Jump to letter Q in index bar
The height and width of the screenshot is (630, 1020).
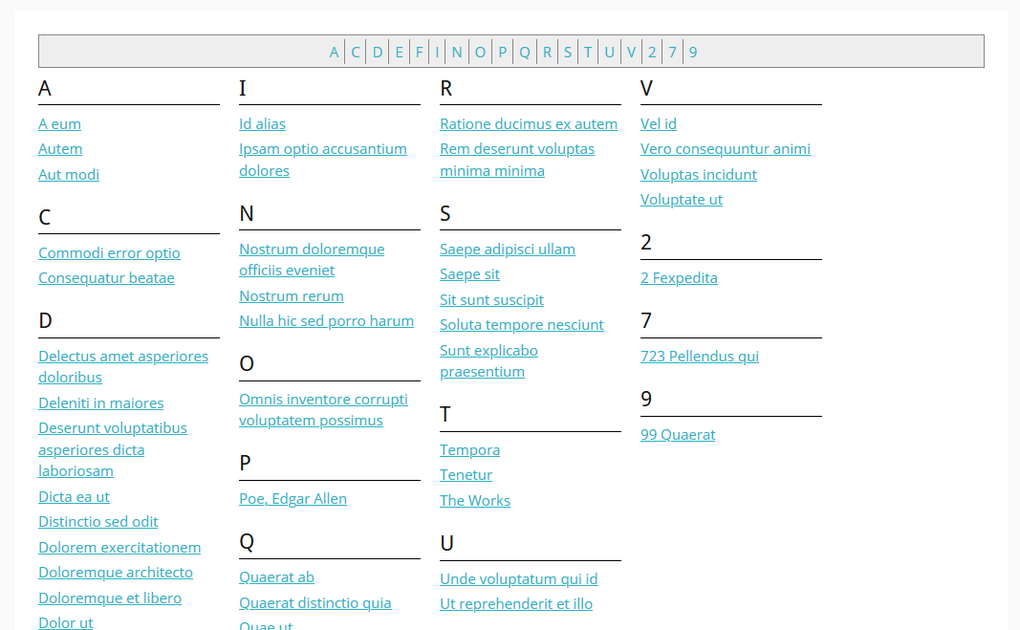(524, 52)
